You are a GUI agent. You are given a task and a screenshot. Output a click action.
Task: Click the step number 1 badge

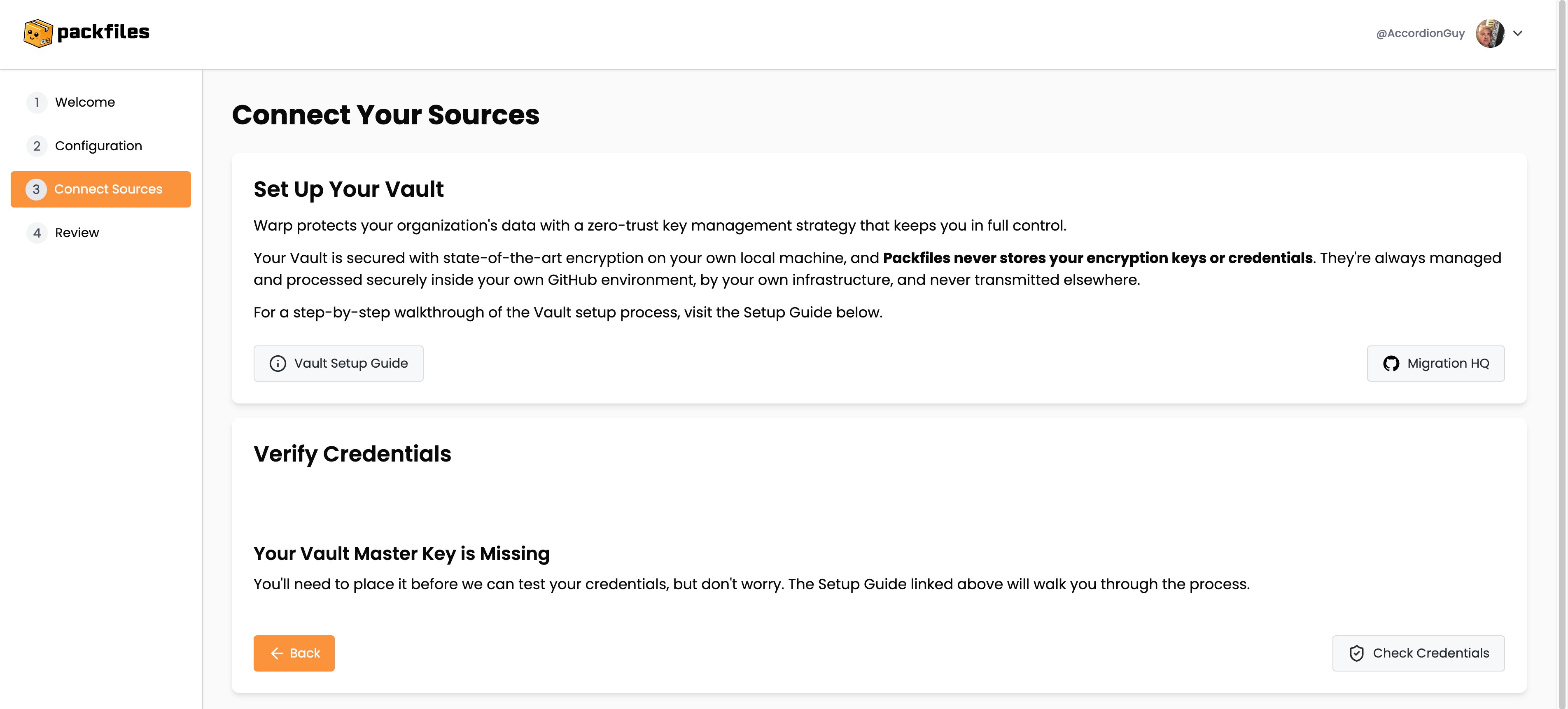point(37,102)
